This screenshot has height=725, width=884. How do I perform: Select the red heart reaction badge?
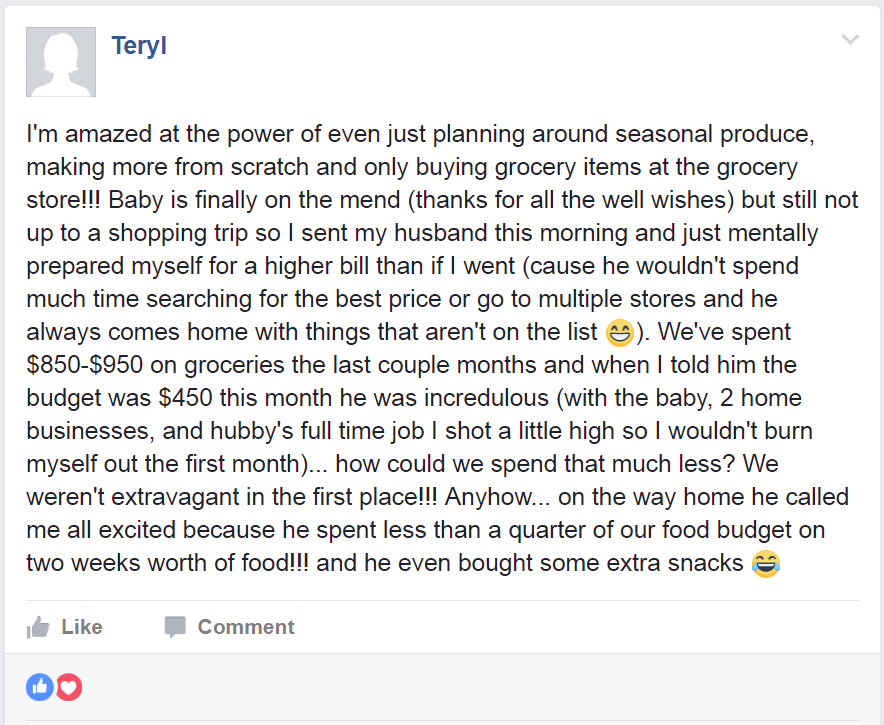coord(68,687)
